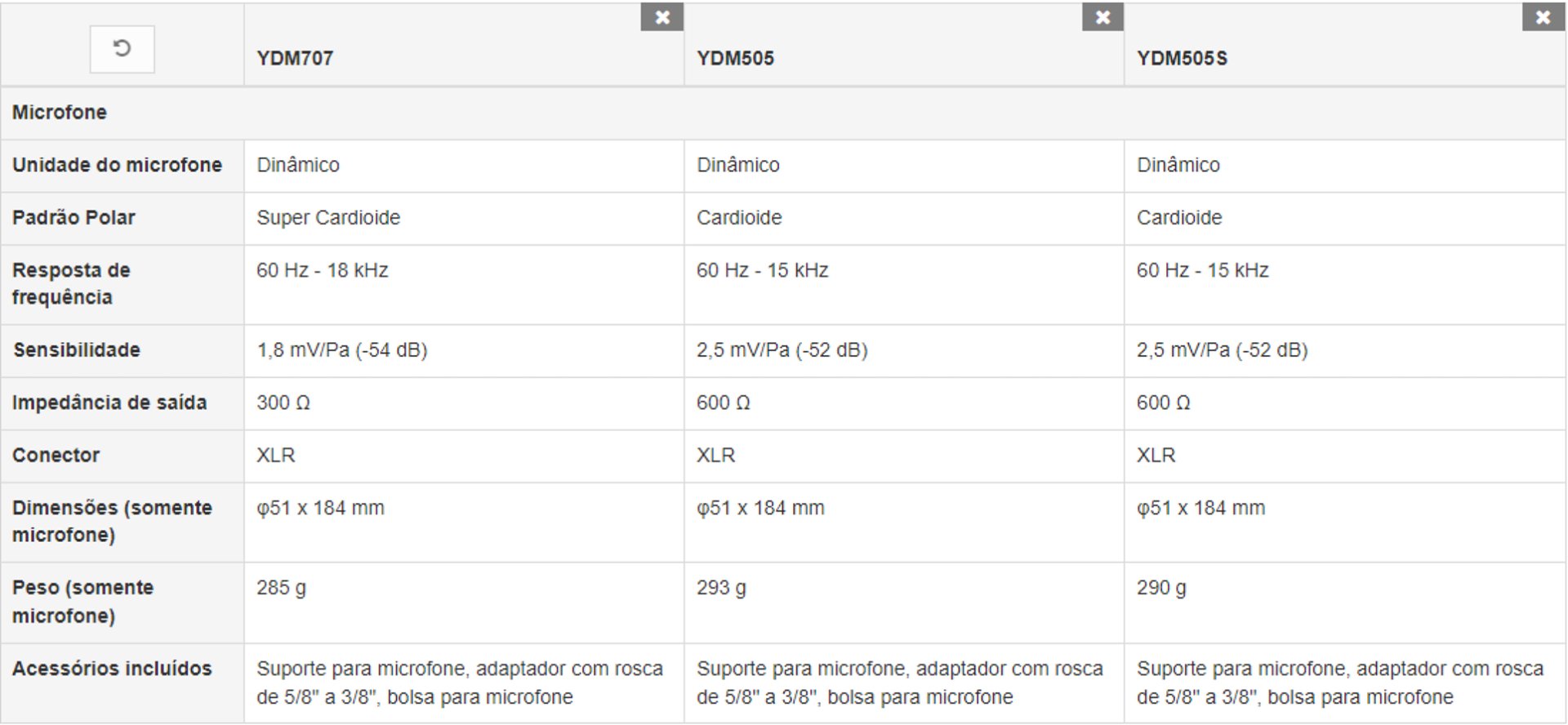Screen dimensions: 1568x725
Task: Click the Conector row label
Action: (x=56, y=456)
